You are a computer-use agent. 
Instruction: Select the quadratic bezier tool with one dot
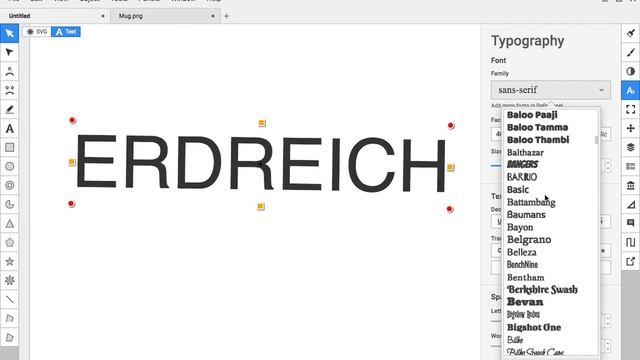pyautogui.click(x=9, y=71)
